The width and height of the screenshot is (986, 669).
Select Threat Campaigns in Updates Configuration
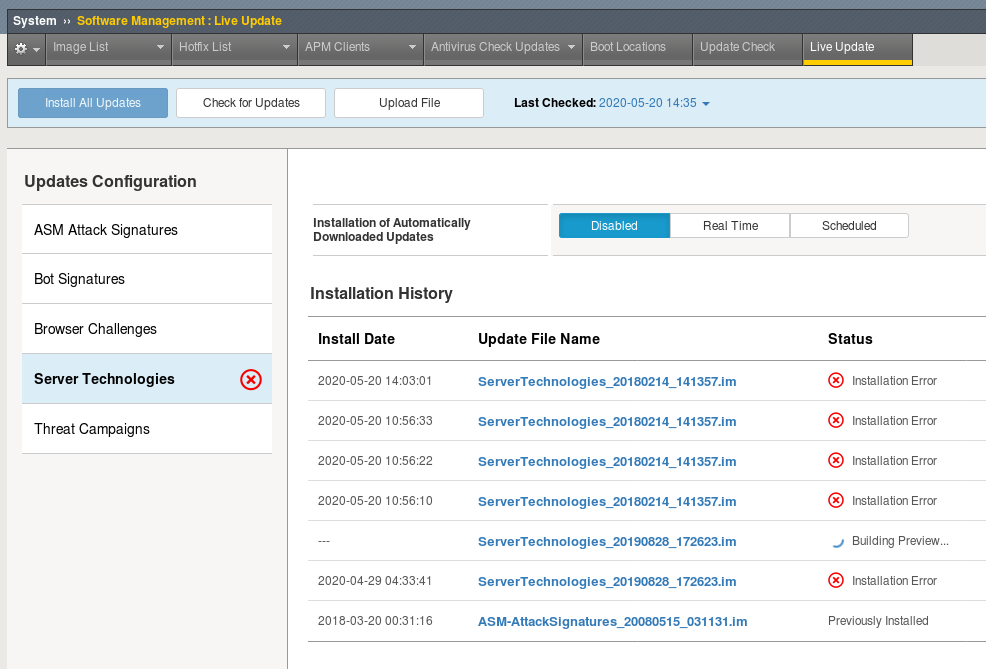tap(91, 429)
